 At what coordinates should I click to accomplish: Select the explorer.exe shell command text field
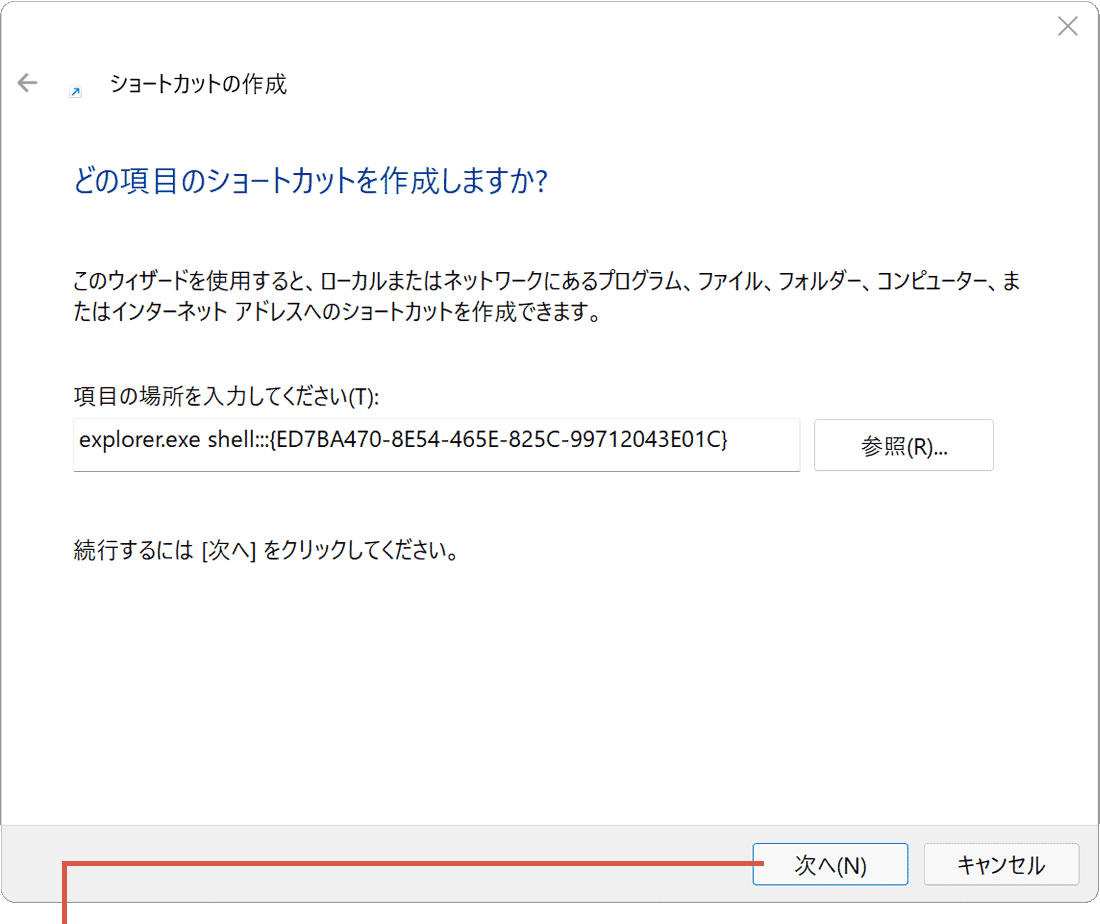pos(436,445)
